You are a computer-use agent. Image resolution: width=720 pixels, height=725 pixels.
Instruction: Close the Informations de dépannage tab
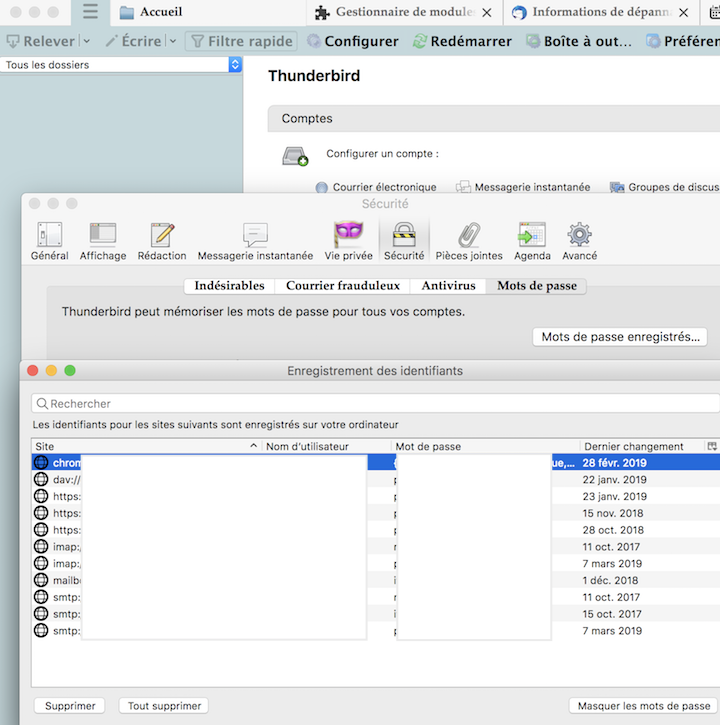(x=683, y=13)
